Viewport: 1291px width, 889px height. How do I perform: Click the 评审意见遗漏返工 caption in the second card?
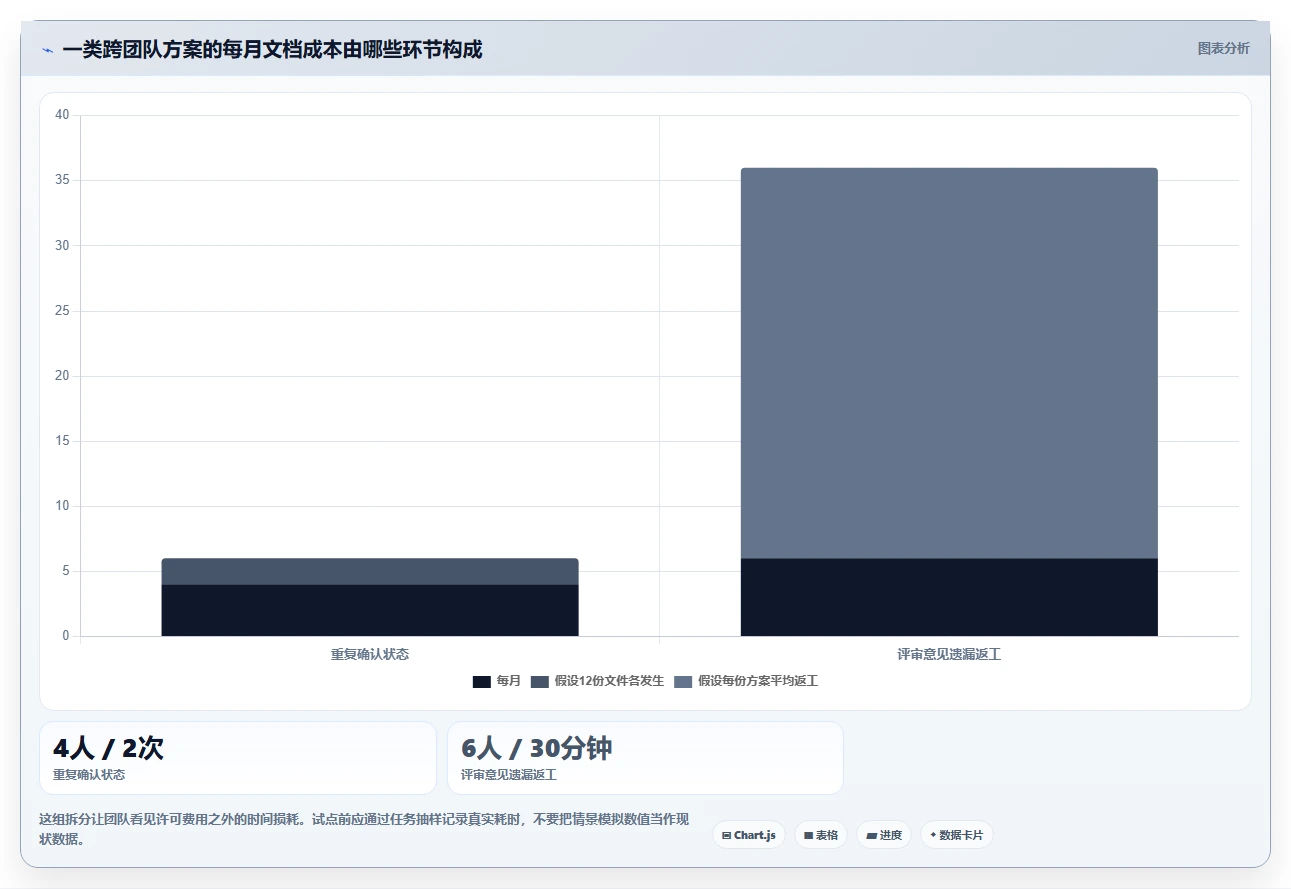[509, 775]
